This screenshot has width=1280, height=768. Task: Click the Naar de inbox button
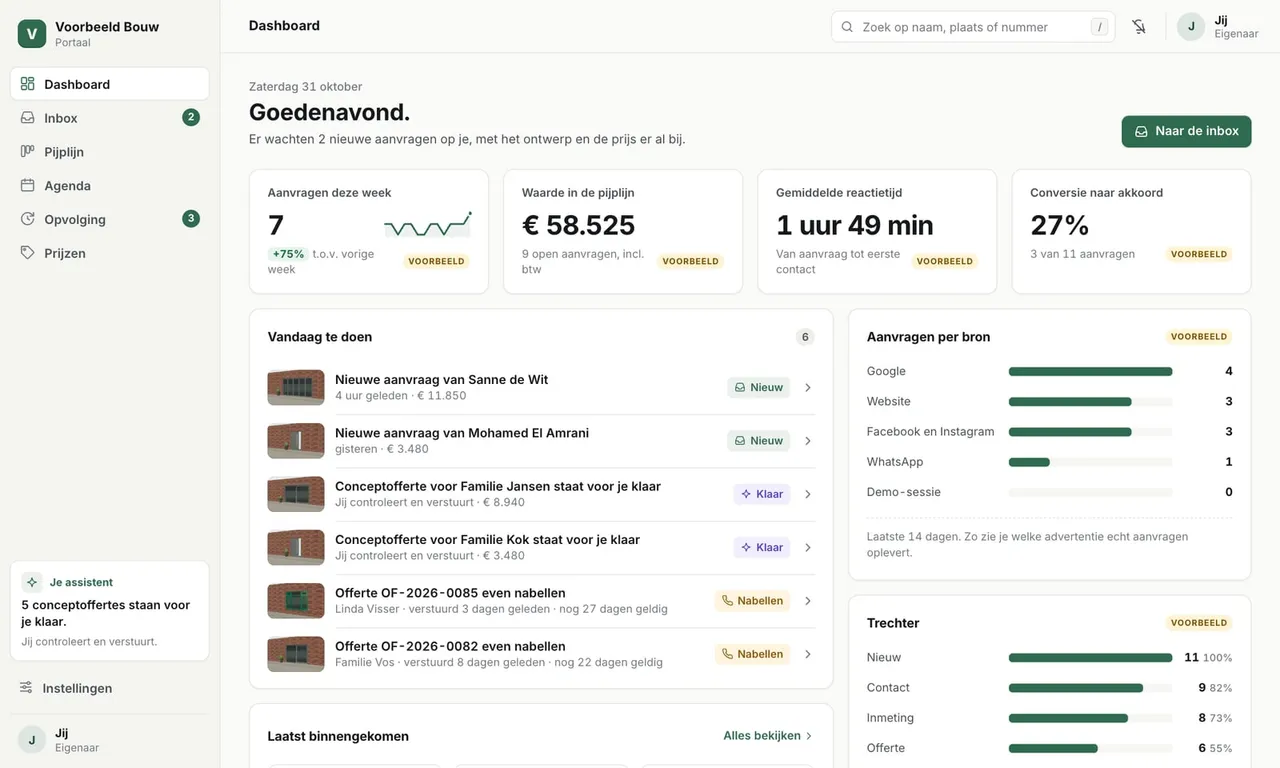coord(1186,131)
